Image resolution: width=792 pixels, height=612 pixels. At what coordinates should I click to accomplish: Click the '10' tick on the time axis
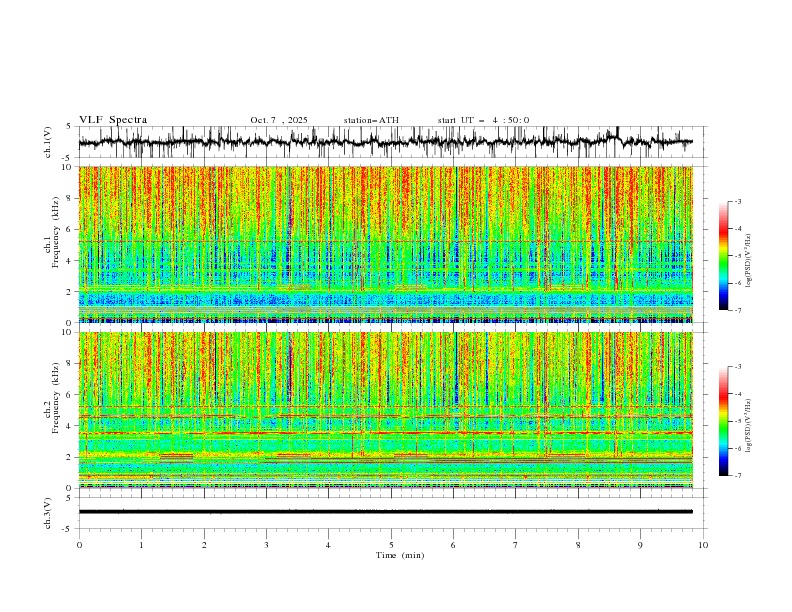703,545
